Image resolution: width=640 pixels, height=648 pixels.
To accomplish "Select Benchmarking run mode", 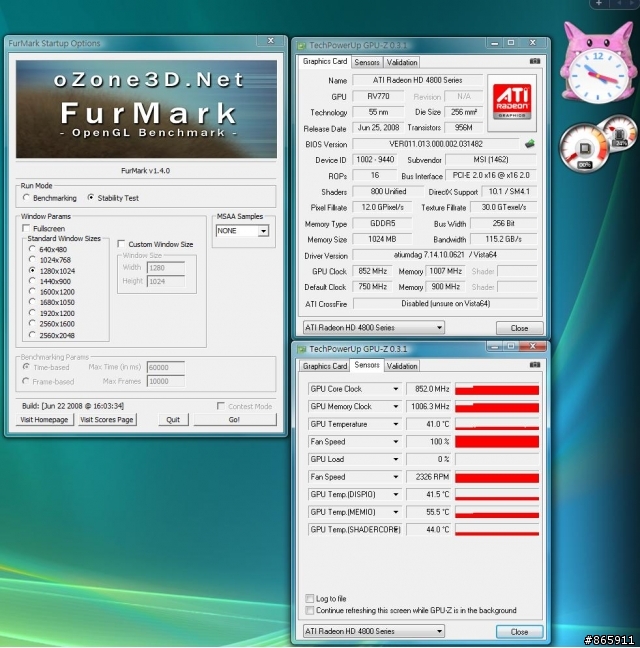I will tap(27, 198).
